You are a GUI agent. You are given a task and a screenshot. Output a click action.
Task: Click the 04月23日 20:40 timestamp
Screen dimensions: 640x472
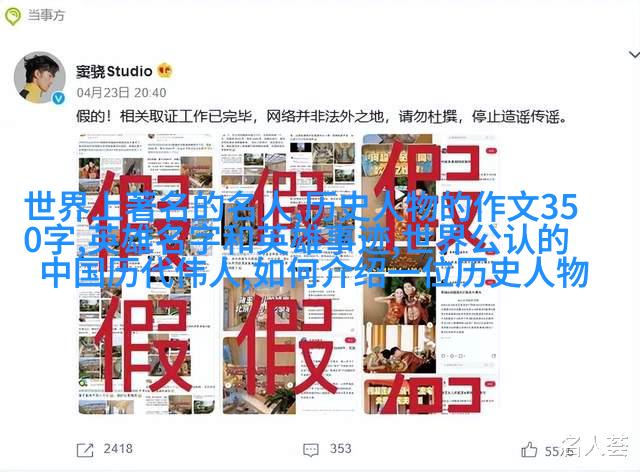pos(121,93)
